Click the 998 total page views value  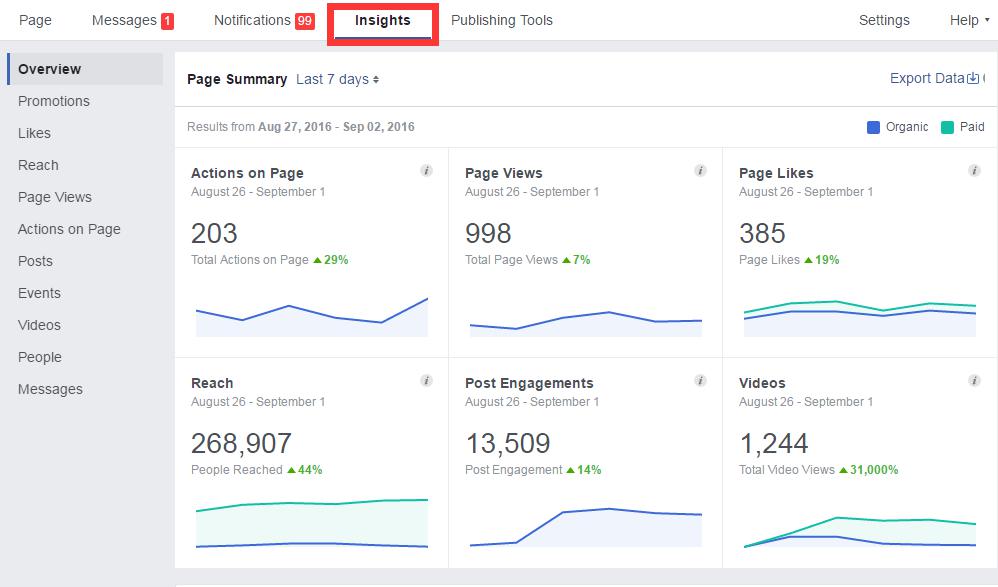[x=488, y=233]
